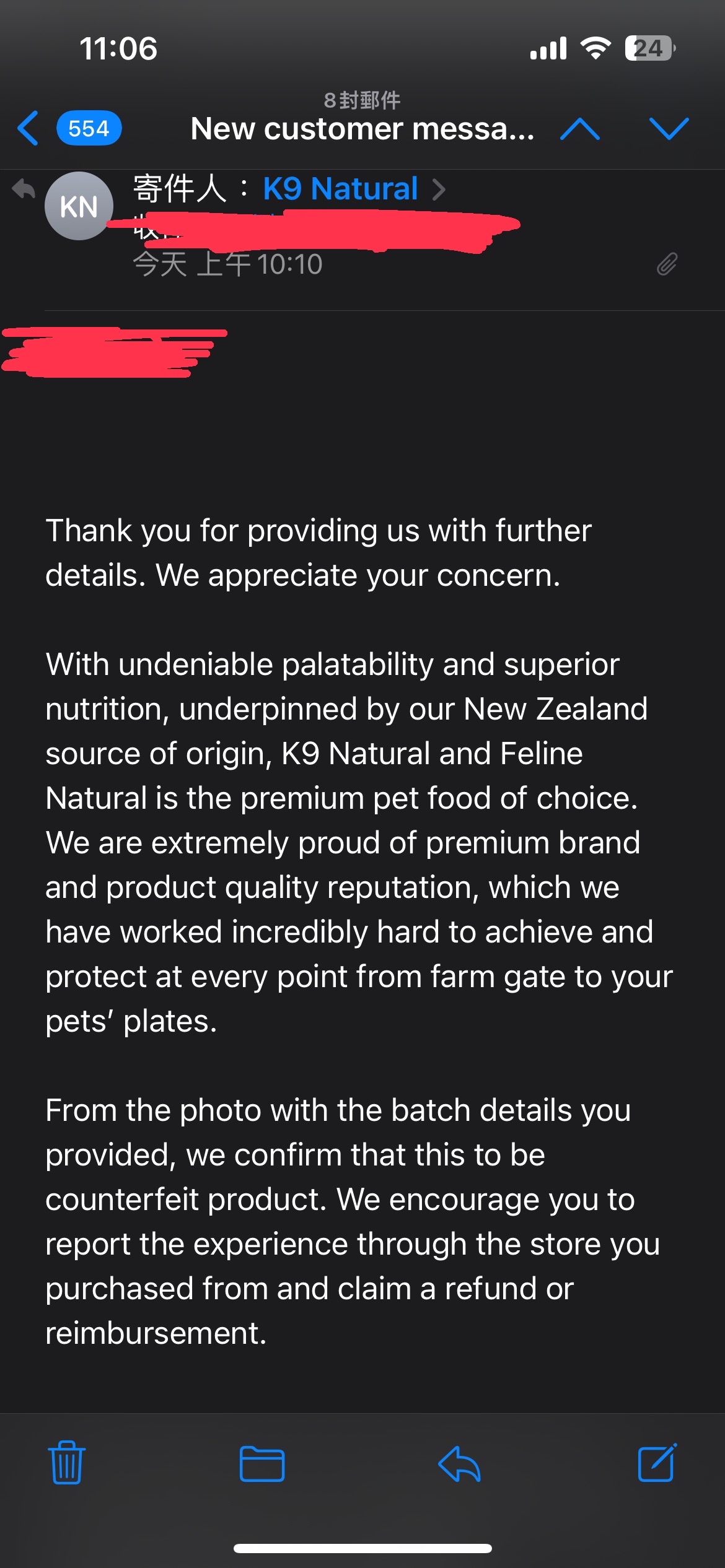This screenshot has height=1568, width=725.
Task: Tap the 'New customer messa...' subject title
Action: coord(362,129)
